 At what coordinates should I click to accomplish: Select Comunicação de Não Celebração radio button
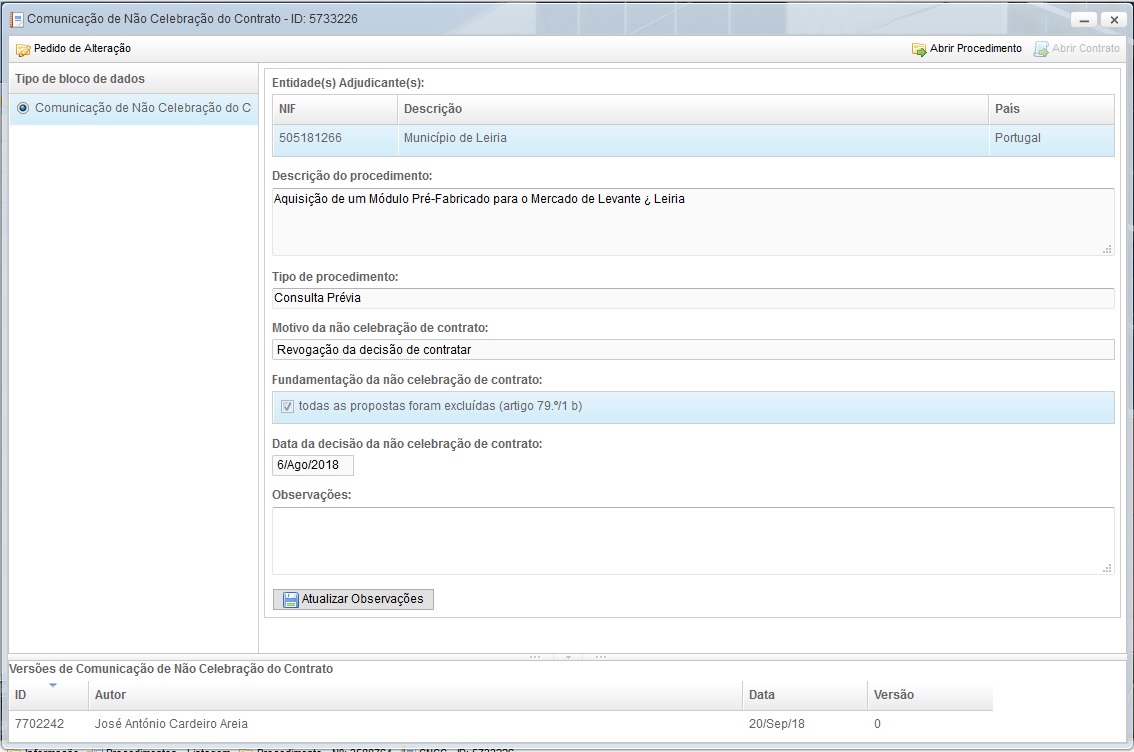click(x=23, y=108)
